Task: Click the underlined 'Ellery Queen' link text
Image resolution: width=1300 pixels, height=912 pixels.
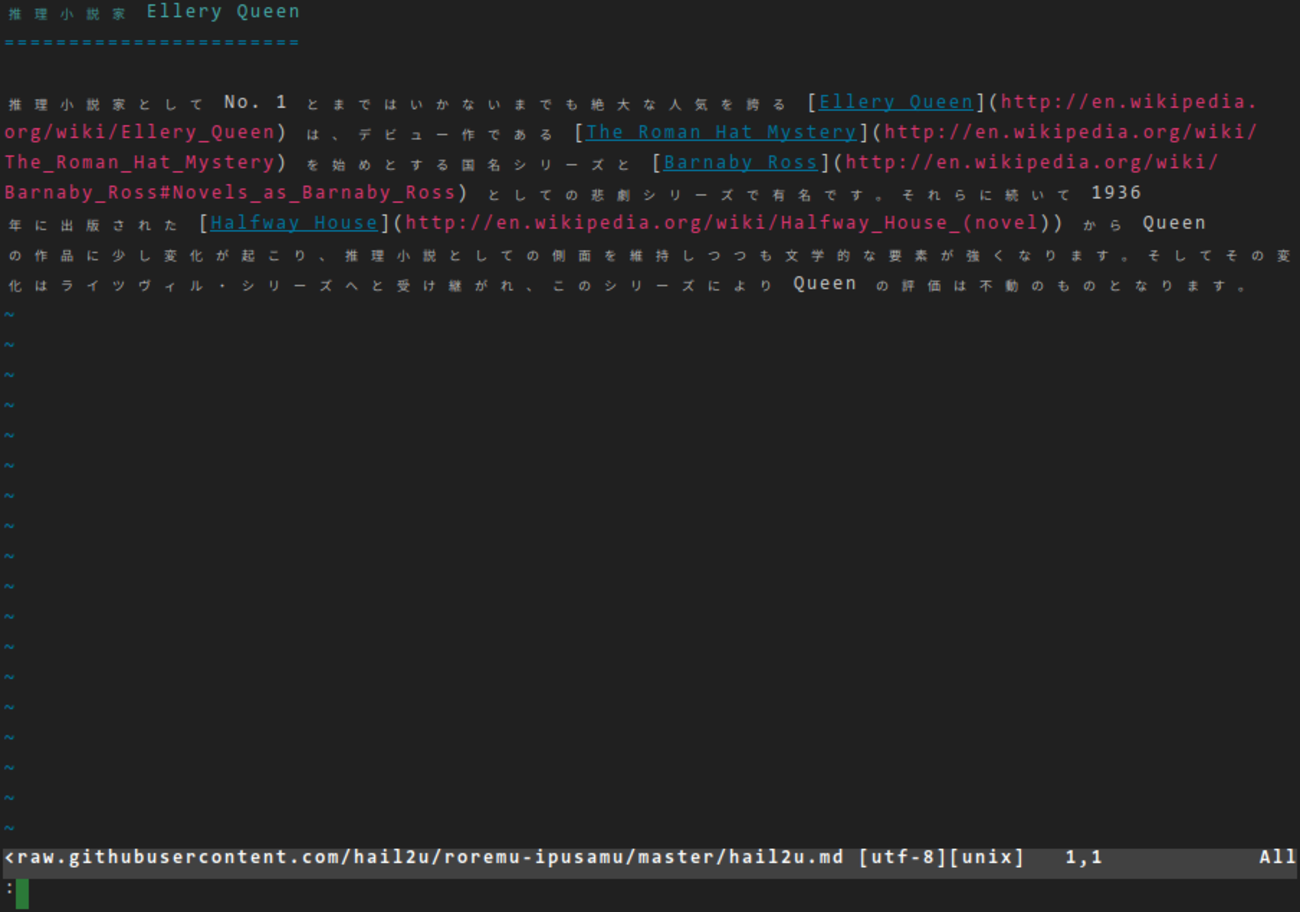Action: (896, 102)
